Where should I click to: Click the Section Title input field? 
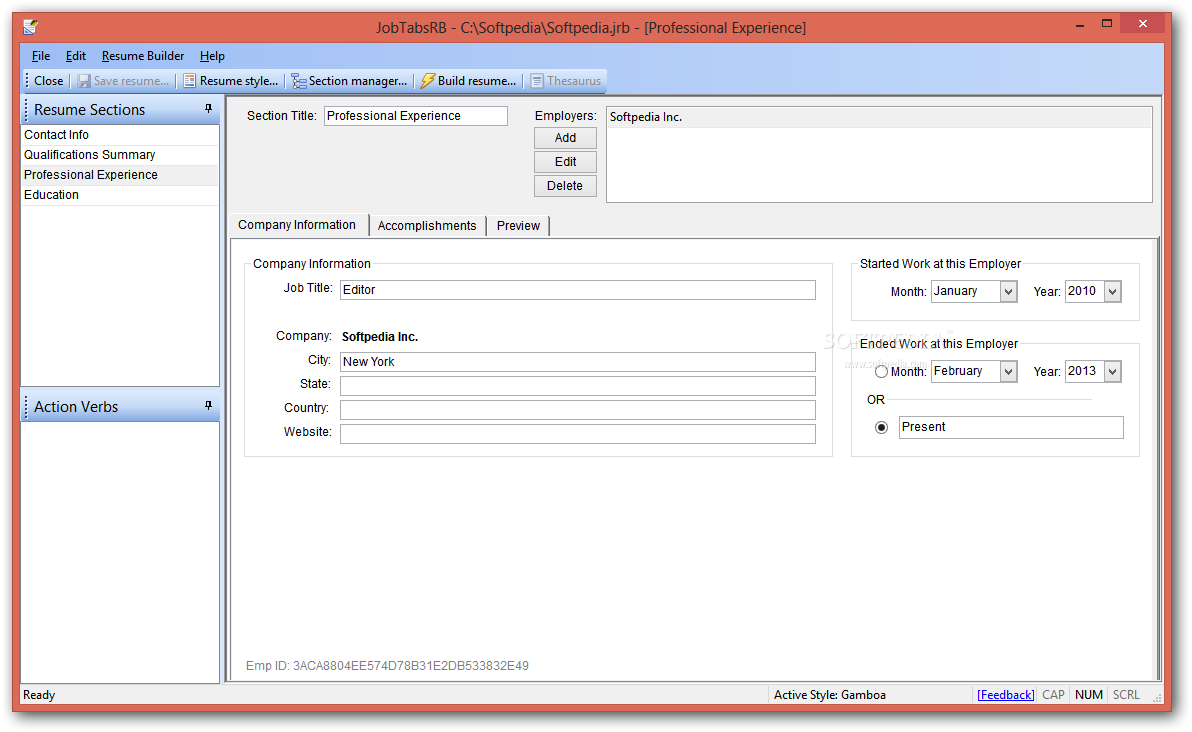tap(416, 116)
